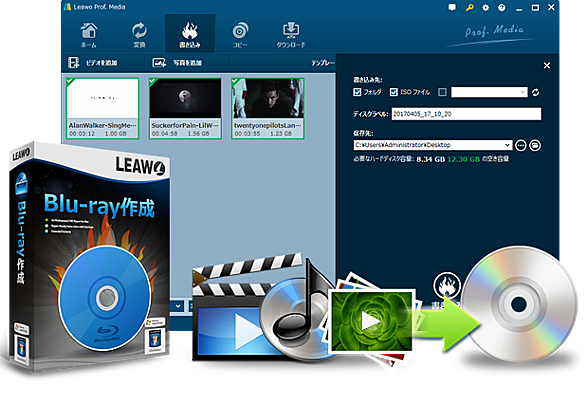Click the feedback chat icon in title bar
The height and width of the screenshot is (394, 586).
pyautogui.click(x=452, y=7)
